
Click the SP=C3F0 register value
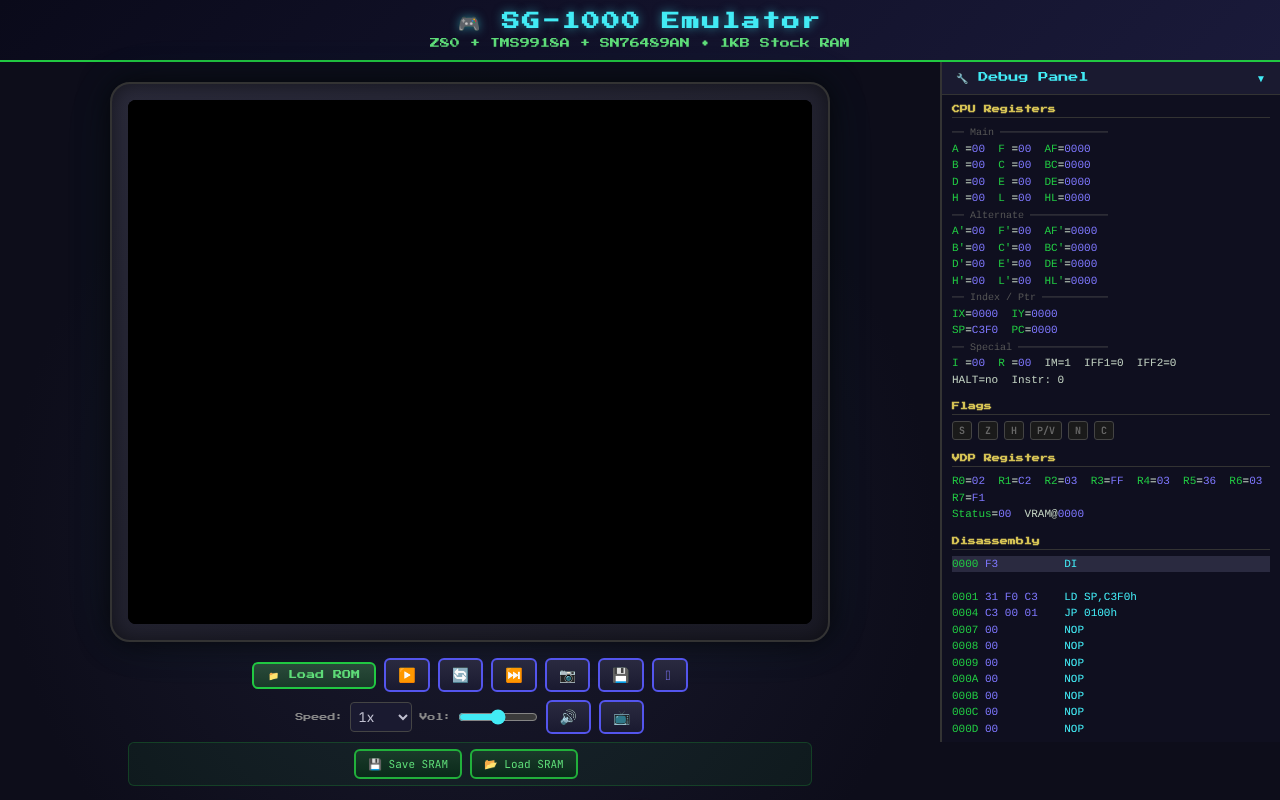pos(975,330)
